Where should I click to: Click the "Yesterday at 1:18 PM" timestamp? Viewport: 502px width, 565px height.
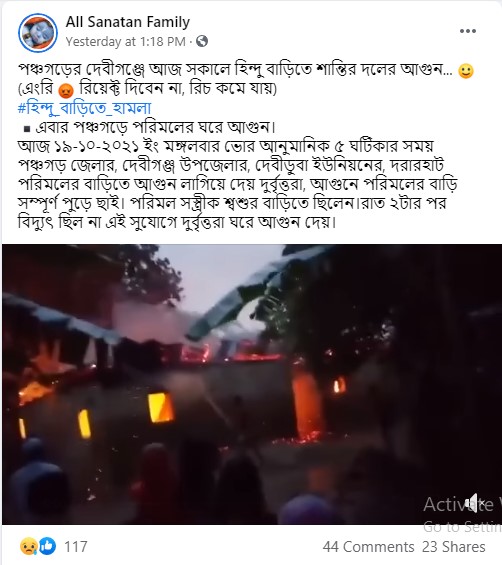coord(125,42)
